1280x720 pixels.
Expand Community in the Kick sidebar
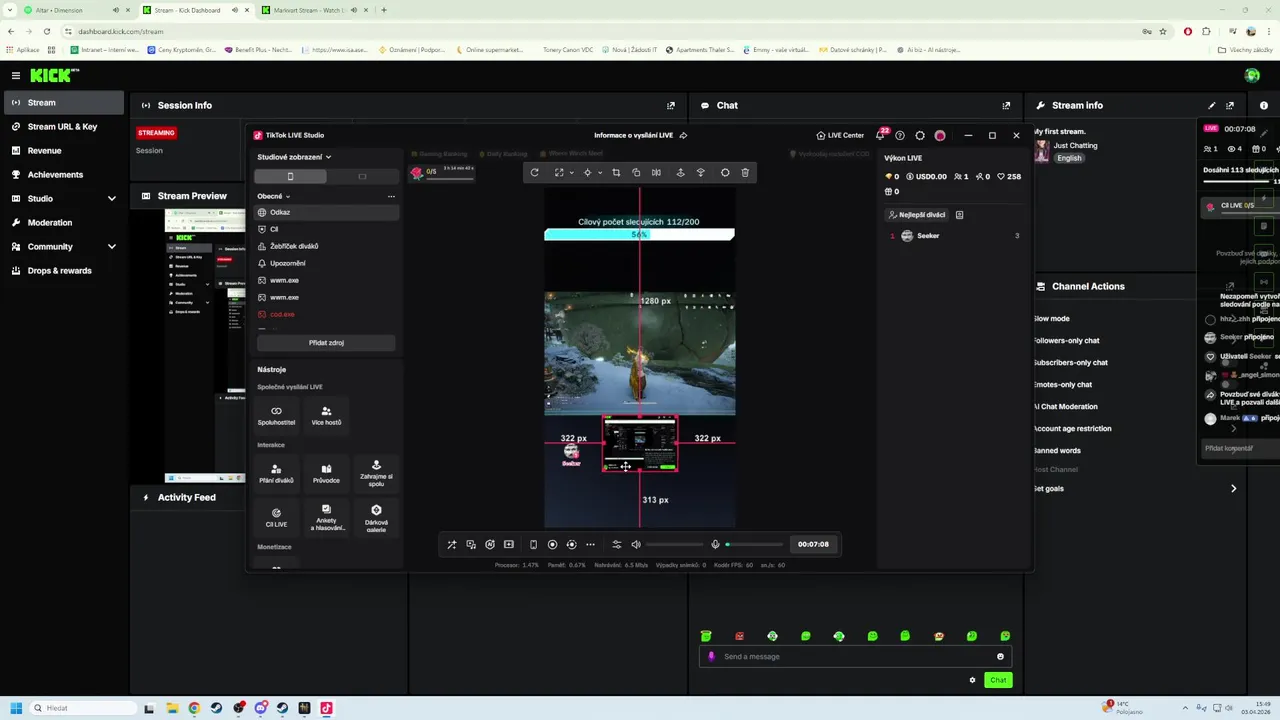111,247
